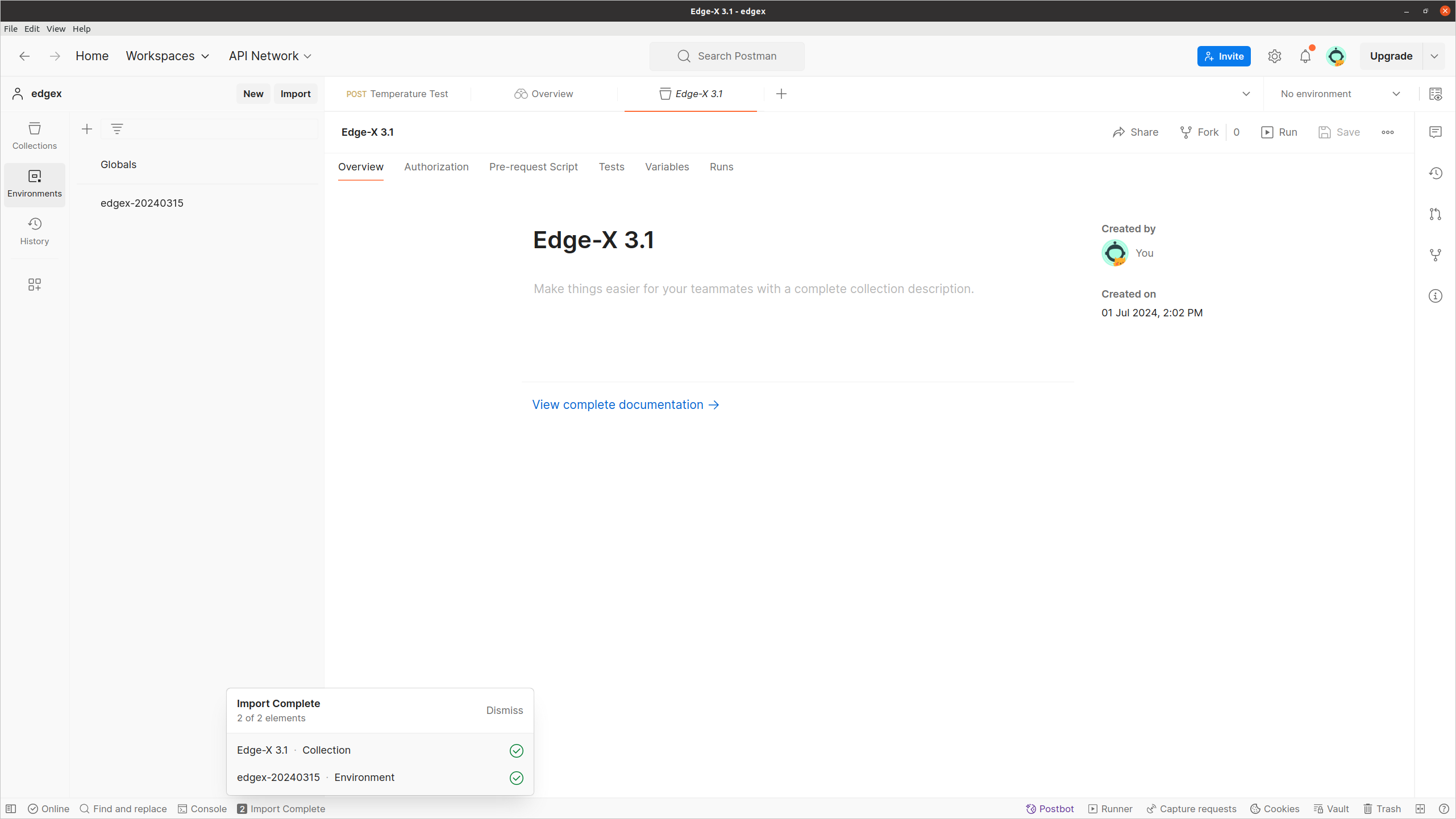Click the configure workspace sidebar grid icon
Image resolution: width=1456 pixels, height=819 pixels.
pyautogui.click(x=34, y=285)
